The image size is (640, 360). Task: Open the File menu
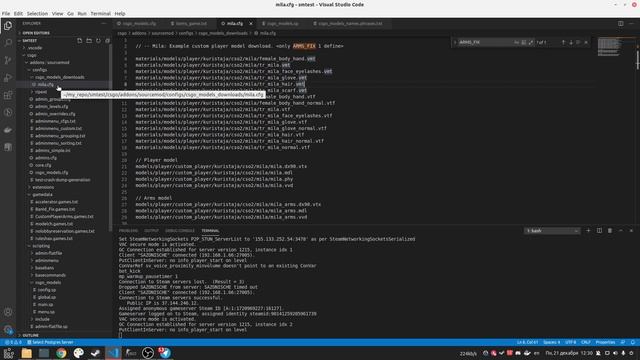click(x=6, y=13)
